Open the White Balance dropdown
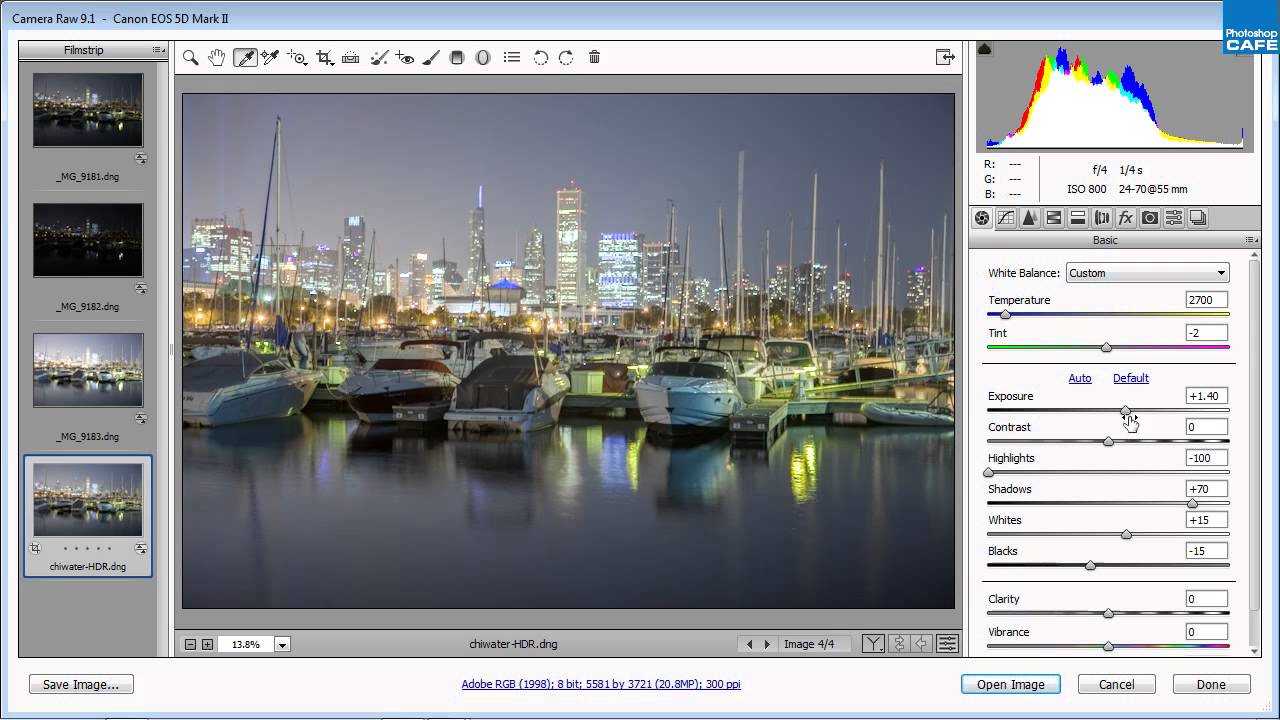 [1147, 273]
